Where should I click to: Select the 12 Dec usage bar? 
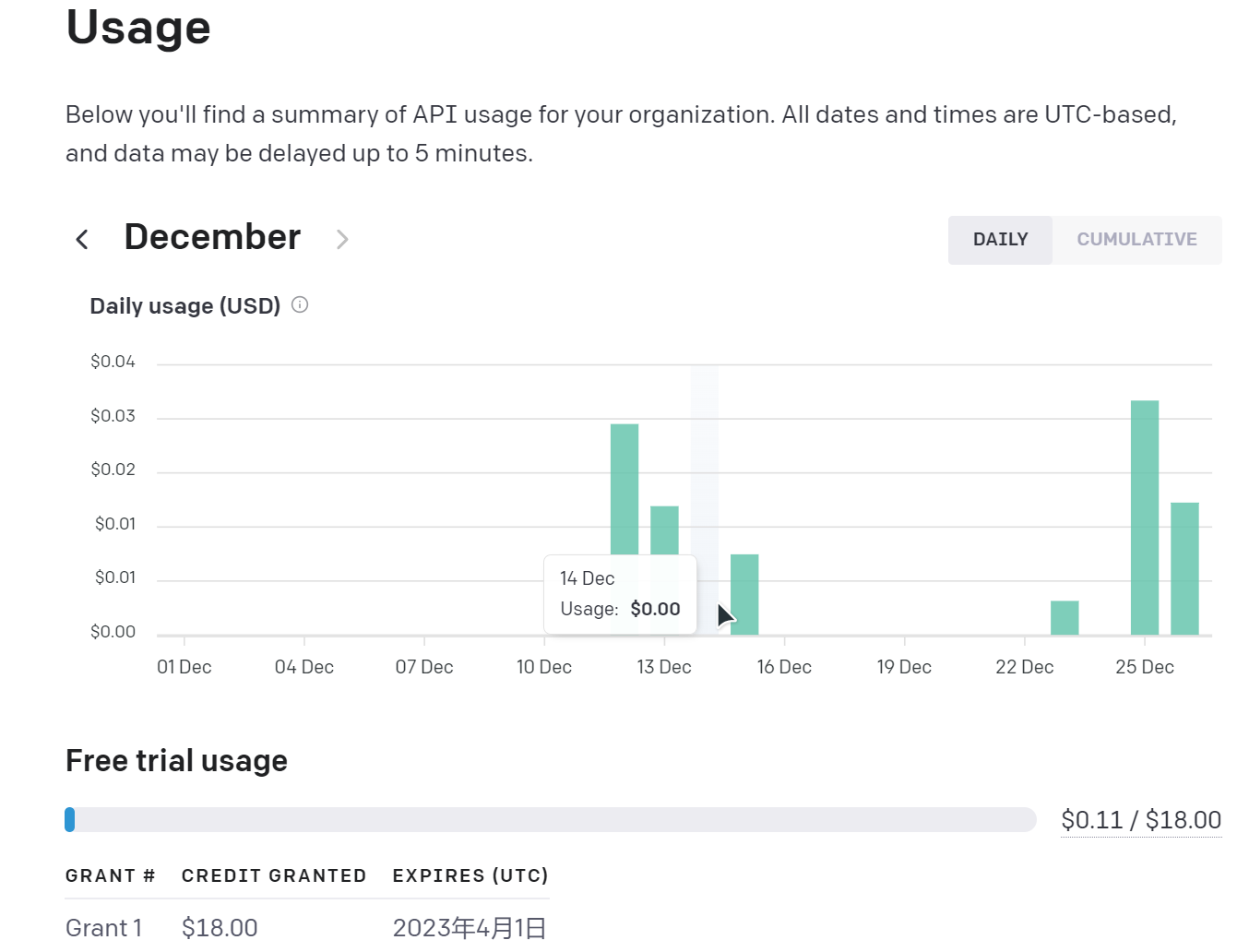pyautogui.click(x=624, y=489)
